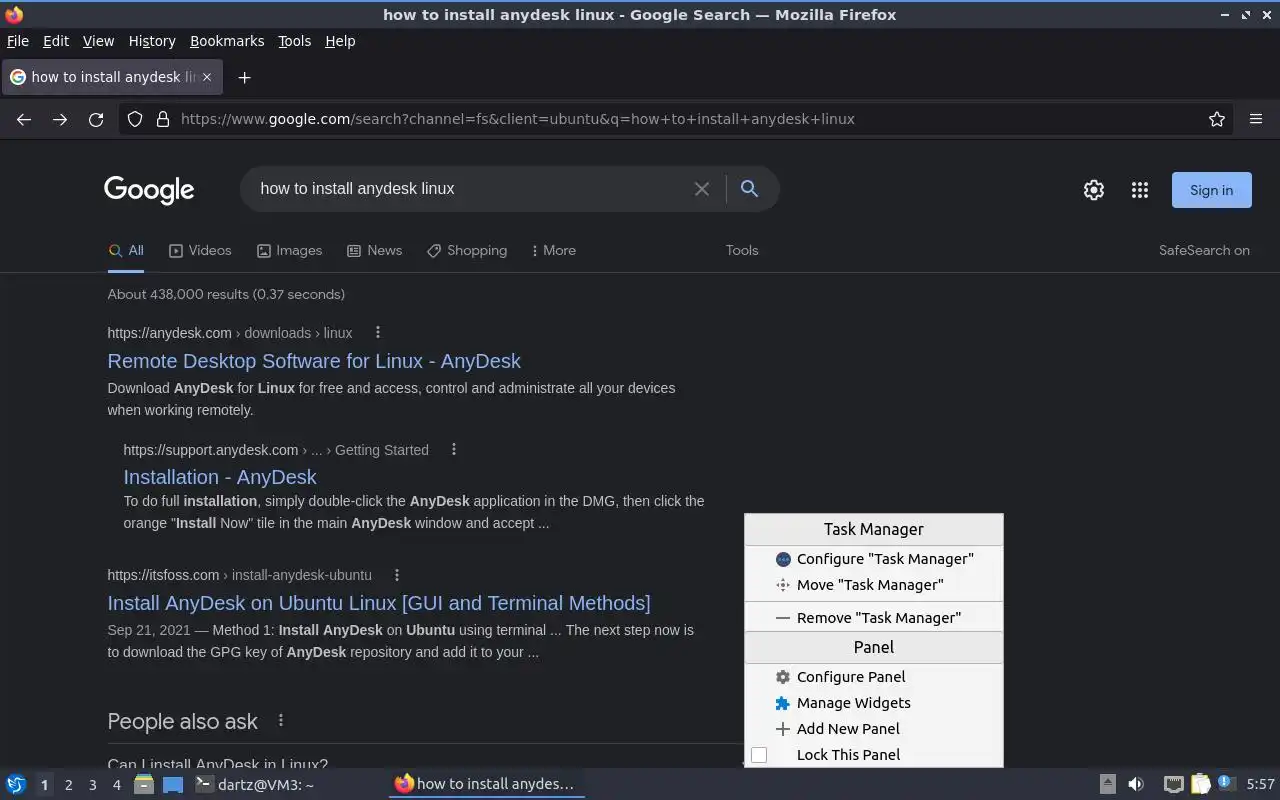Open the volume speaker control
This screenshot has width=1280, height=800.
(x=1136, y=784)
